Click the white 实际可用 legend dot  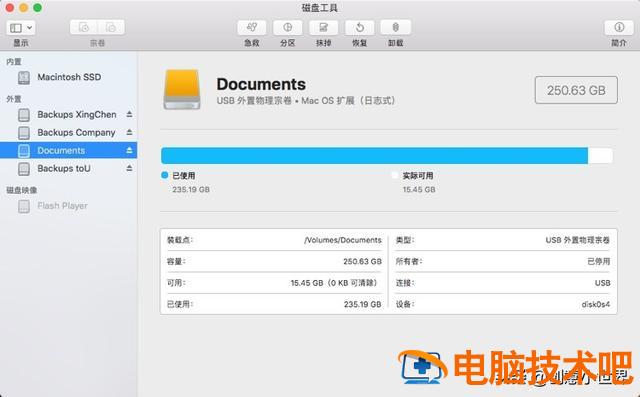click(x=394, y=175)
